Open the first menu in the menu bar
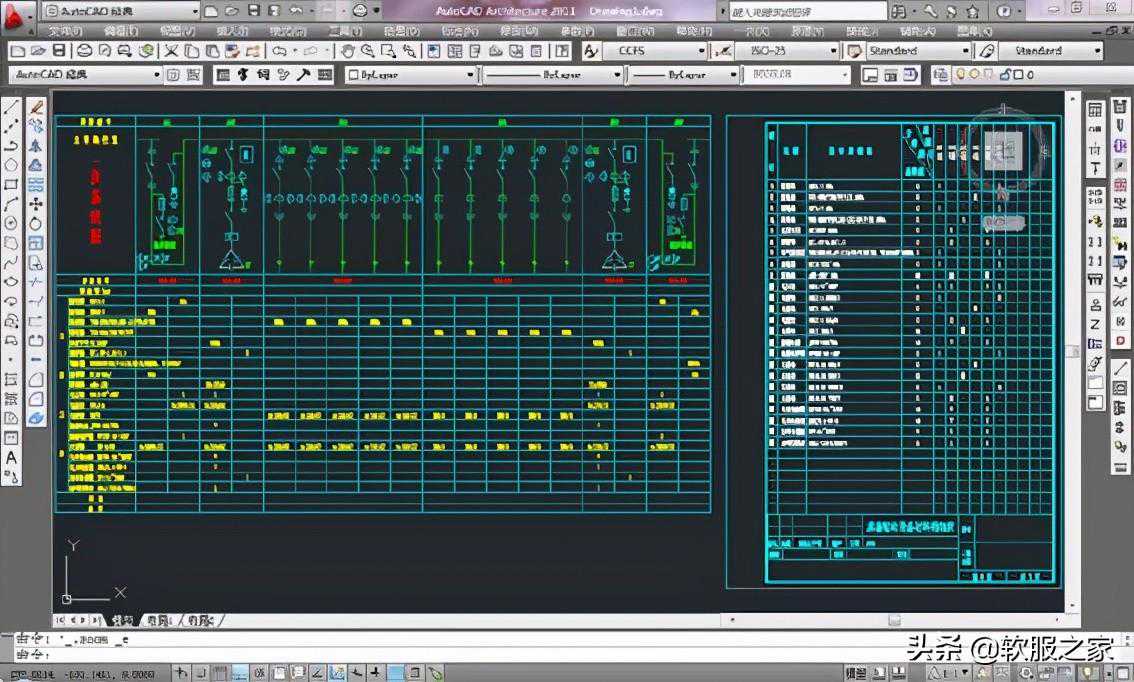The height and width of the screenshot is (682, 1134). pyautogui.click(x=67, y=31)
